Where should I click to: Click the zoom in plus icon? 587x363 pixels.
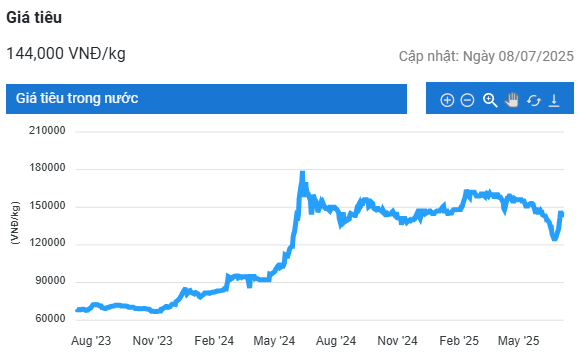pyautogui.click(x=447, y=100)
